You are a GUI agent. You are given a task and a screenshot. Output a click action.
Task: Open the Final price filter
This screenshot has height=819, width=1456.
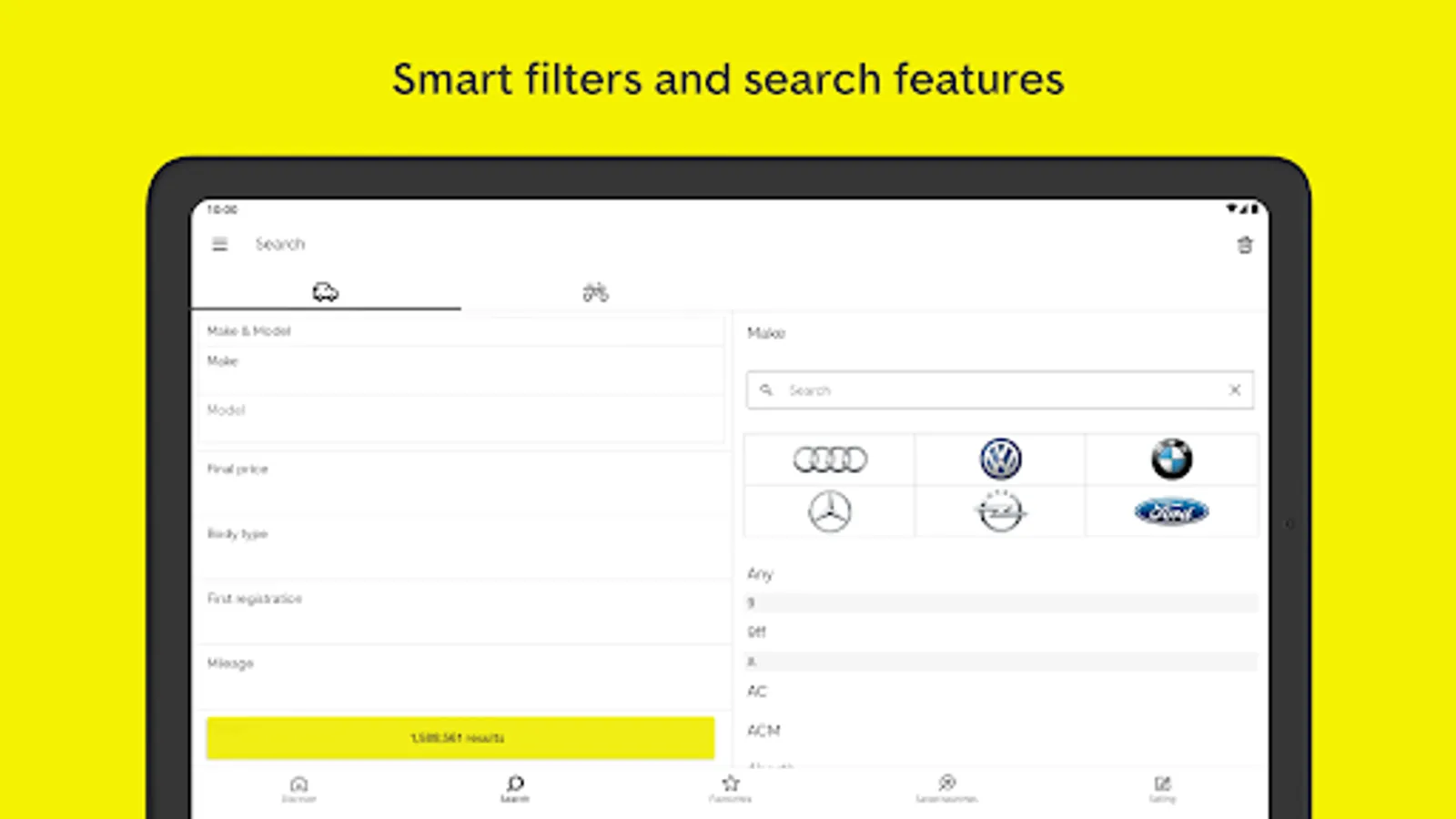coord(460,483)
